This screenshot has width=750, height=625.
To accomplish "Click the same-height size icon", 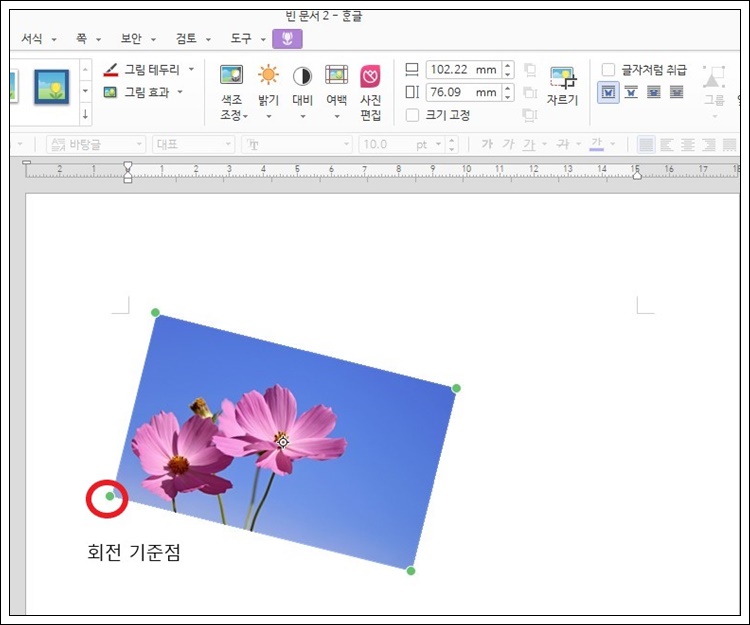I will [x=529, y=92].
